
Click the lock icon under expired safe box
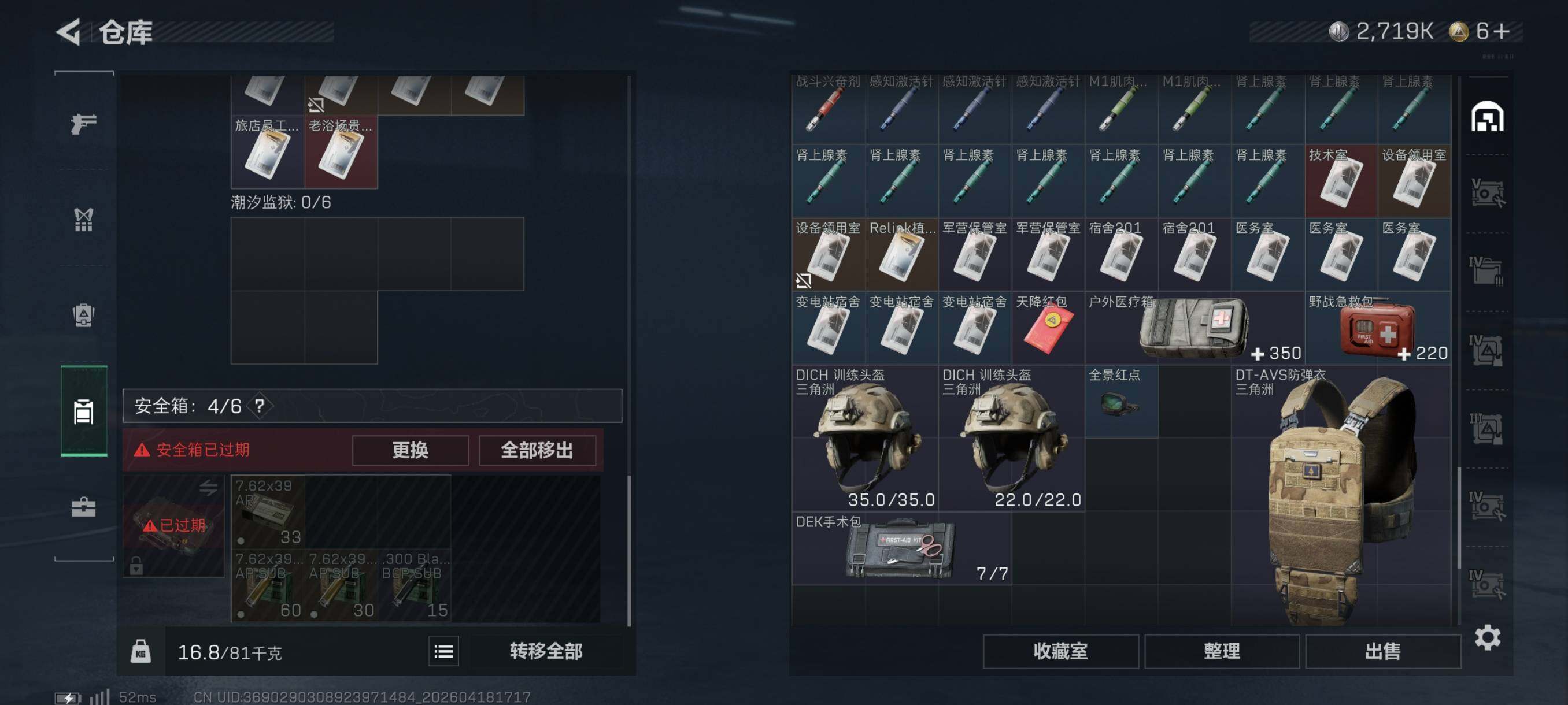pos(136,565)
